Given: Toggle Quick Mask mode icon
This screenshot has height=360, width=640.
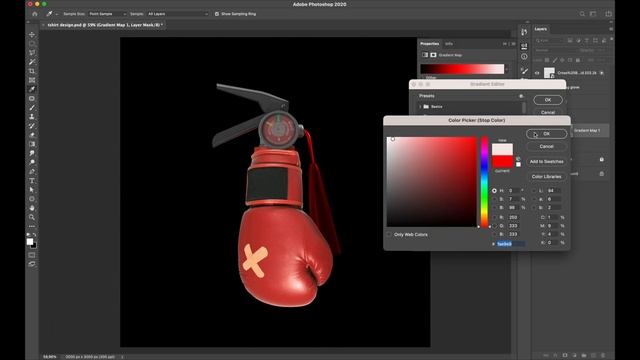Looking at the screenshot, I should (32, 255).
